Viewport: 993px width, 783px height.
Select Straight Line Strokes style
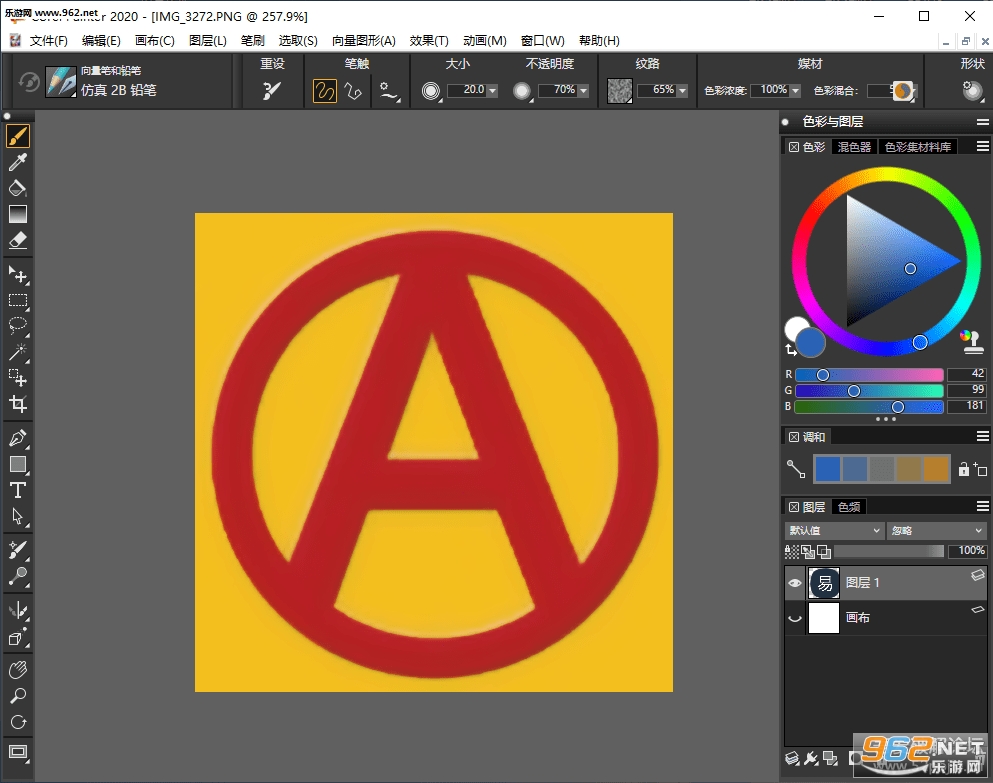[x=353, y=91]
